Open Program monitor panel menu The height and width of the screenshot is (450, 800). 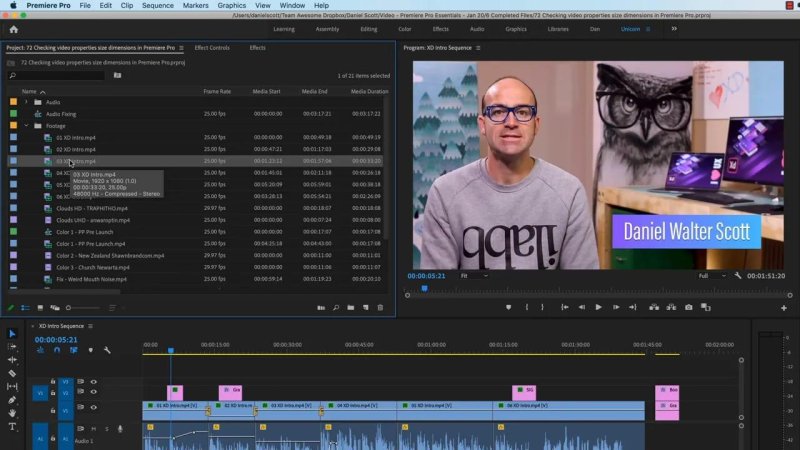coord(478,48)
